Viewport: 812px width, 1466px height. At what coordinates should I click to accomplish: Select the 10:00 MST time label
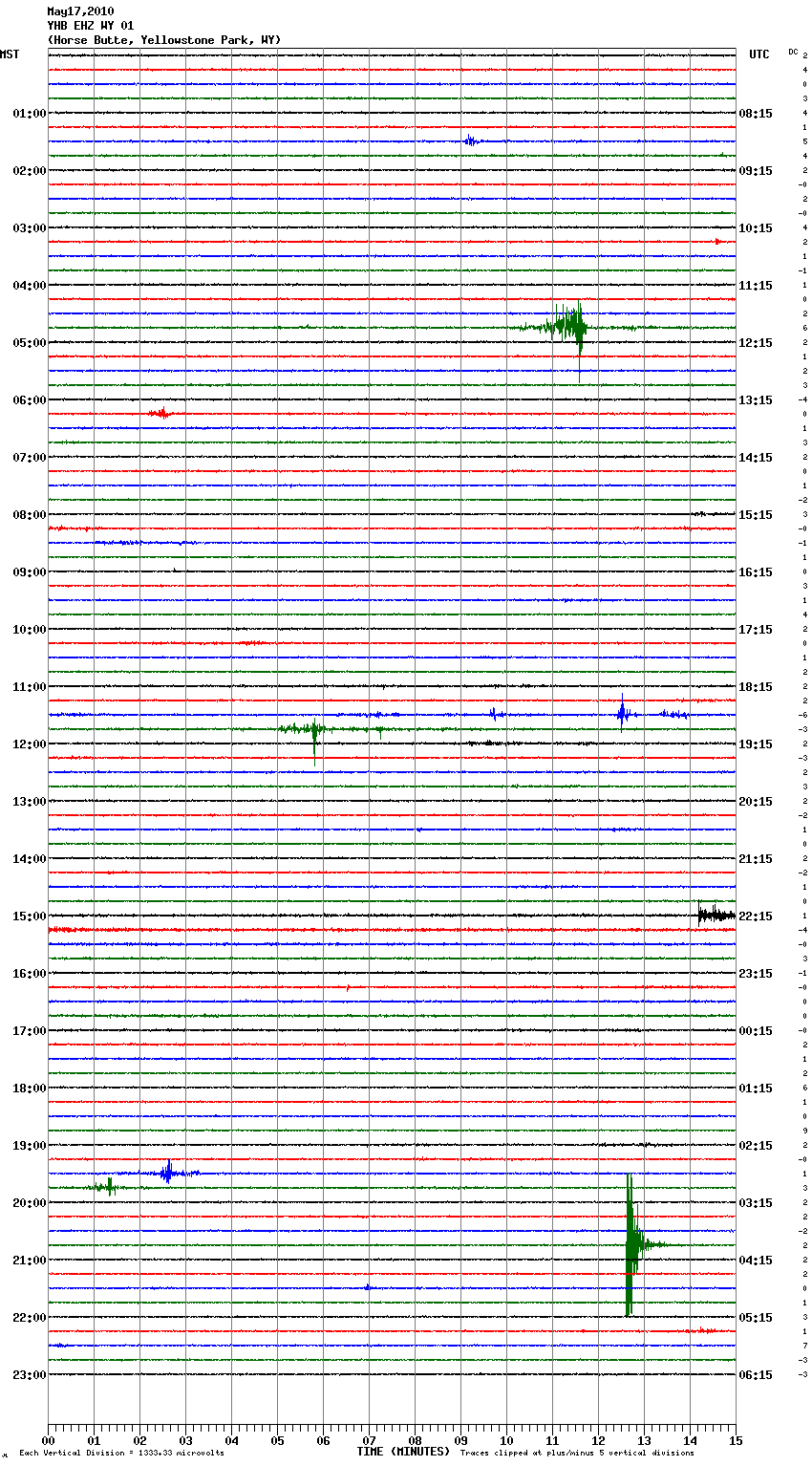[30, 629]
